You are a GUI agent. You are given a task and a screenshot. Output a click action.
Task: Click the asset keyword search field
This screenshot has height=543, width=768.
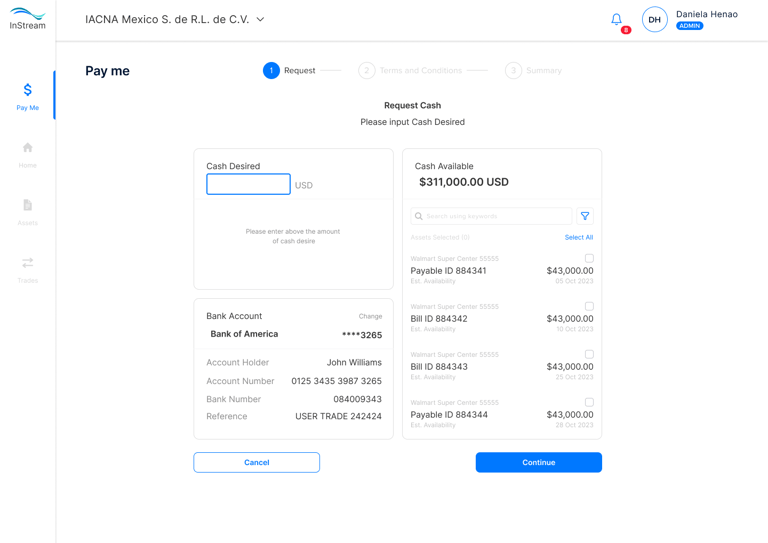tap(491, 216)
